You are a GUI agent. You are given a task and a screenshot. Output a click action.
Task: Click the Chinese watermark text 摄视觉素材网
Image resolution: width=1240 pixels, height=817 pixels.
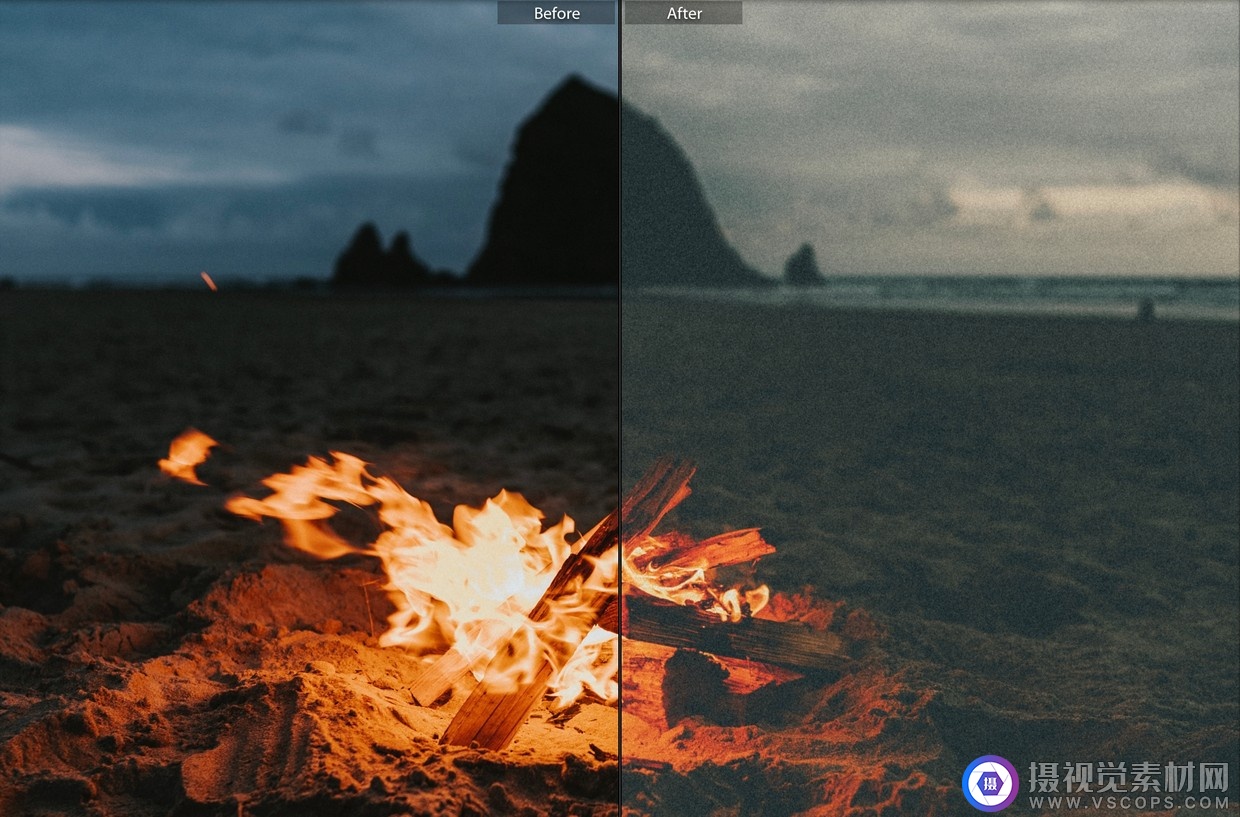(1129, 775)
